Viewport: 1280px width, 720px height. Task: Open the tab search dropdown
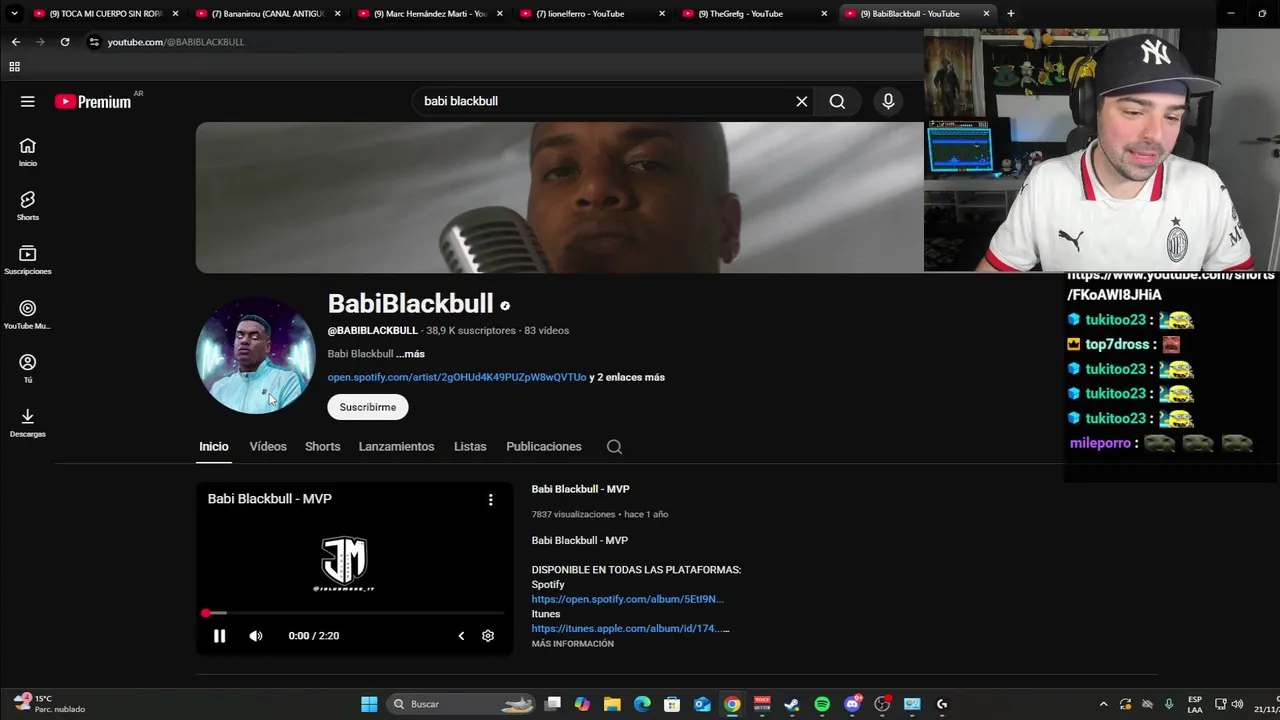coord(14,14)
